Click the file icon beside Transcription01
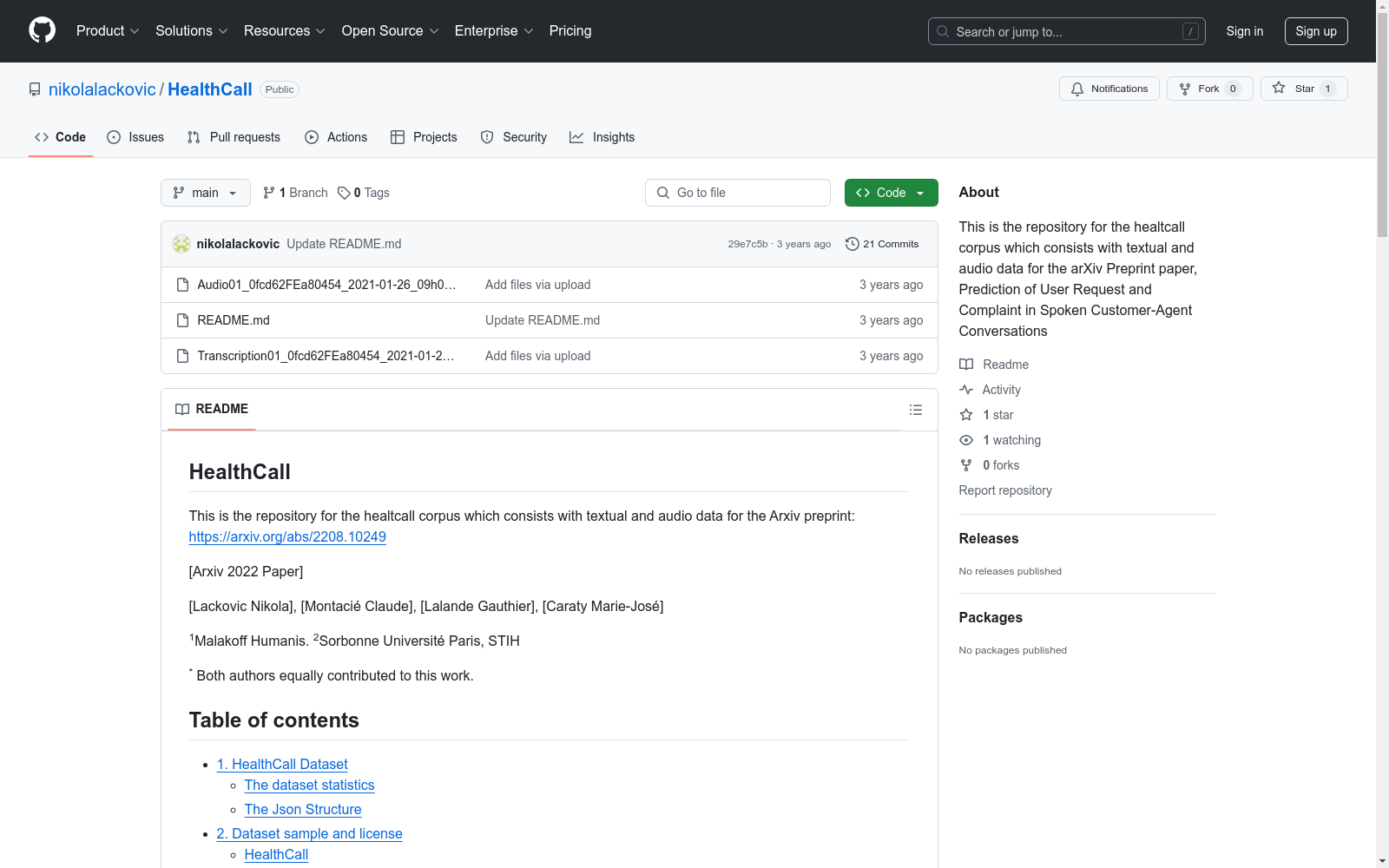Viewport: 1389px width, 868px height. (182, 356)
